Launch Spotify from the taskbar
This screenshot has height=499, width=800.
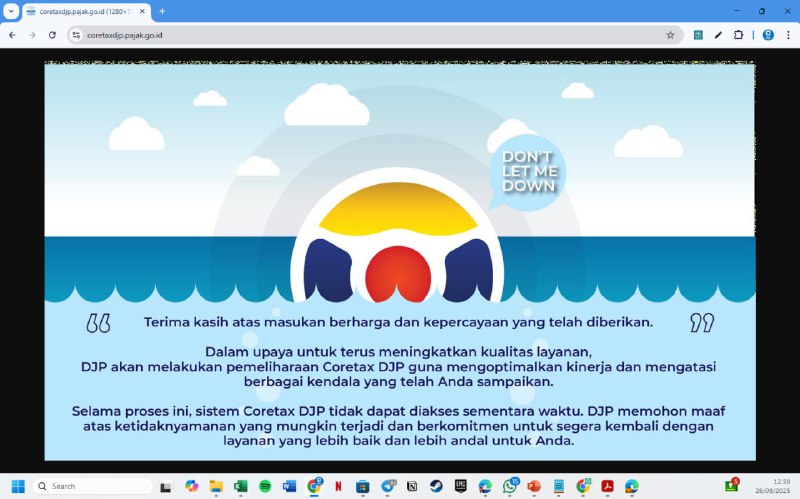[265, 486]
